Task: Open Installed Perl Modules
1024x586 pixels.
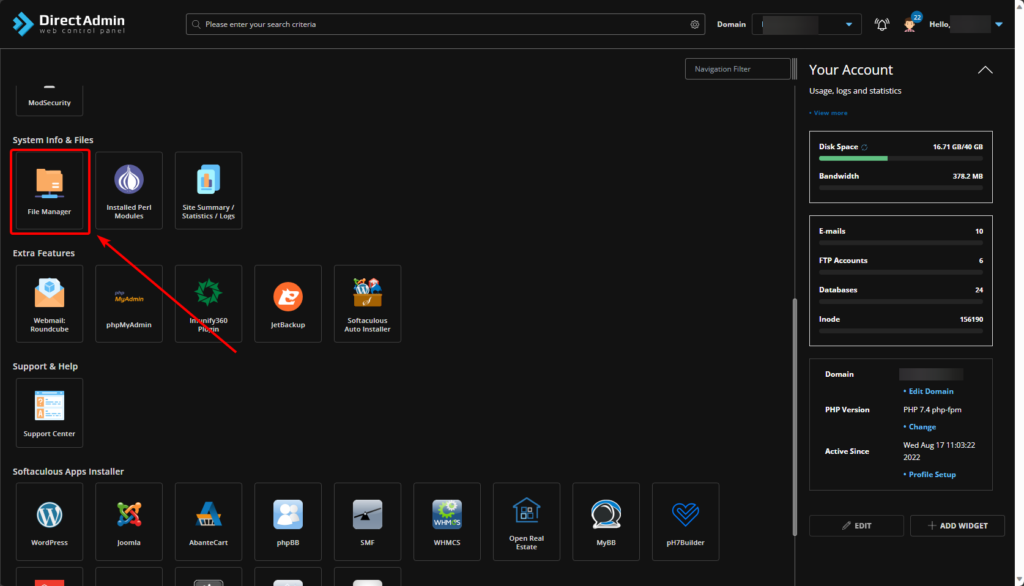Action: pyautogui.click(x=129, y=190)
